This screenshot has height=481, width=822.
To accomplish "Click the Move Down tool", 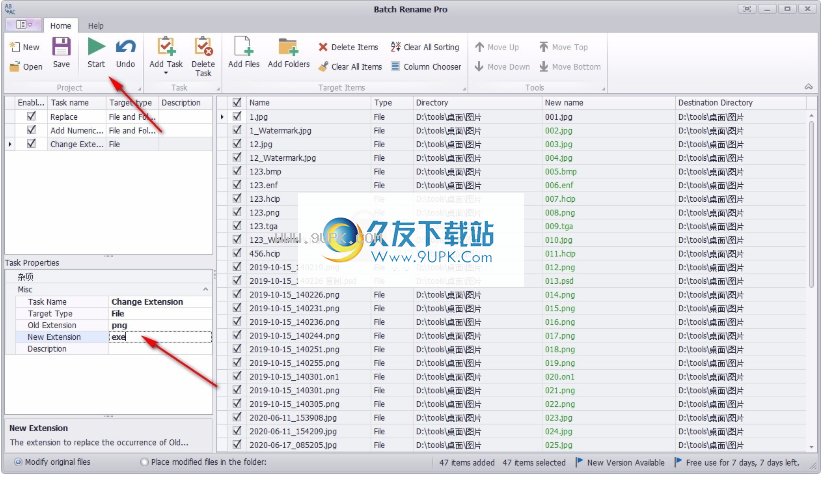I will (502, 67).
